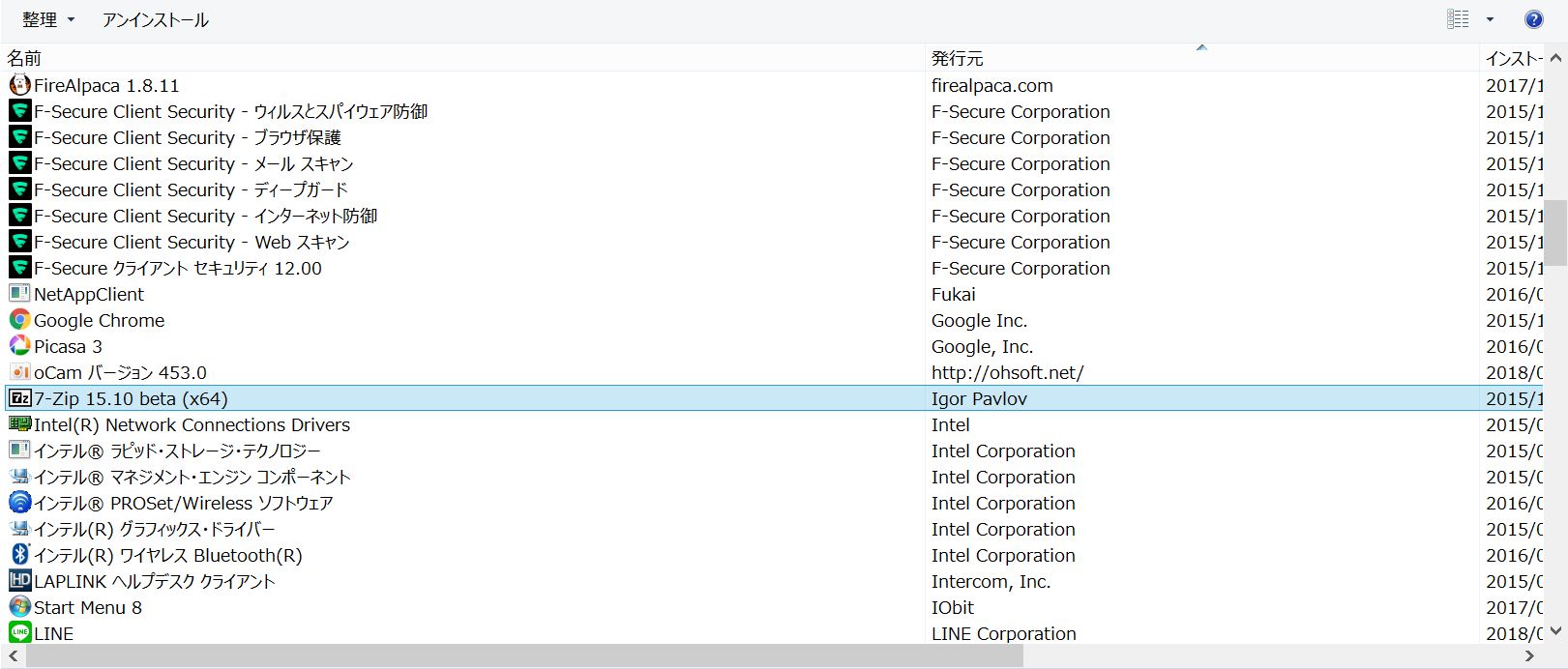Select the LINE app icon
Image resolution: width=1568 pixels, height=669 pixels.
(19, 633)
